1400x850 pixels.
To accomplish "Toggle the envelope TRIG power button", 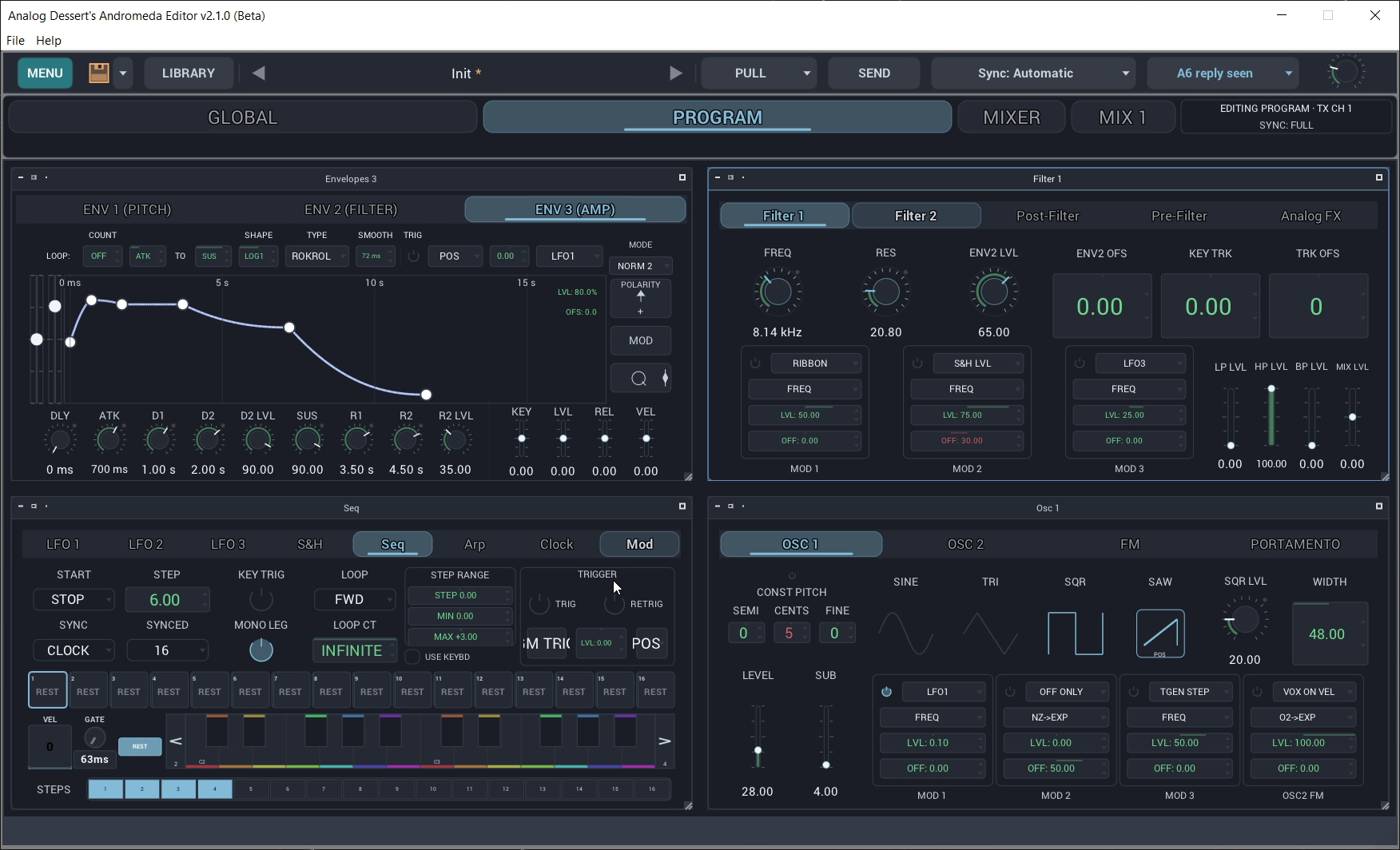I will pos(413,256).
